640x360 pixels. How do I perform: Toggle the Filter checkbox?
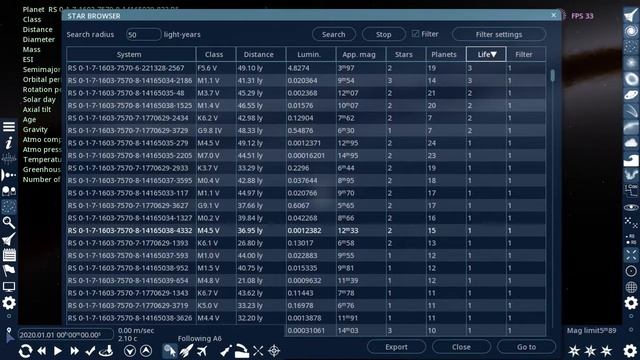415,34
